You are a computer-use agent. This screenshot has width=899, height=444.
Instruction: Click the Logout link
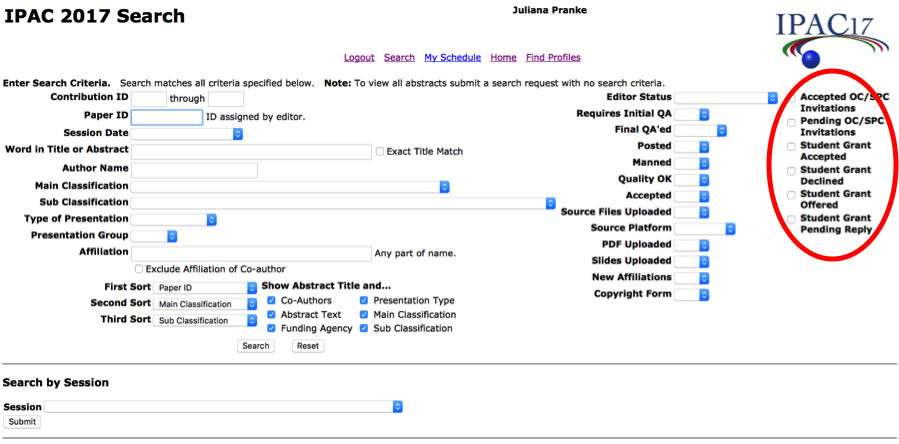359,57
